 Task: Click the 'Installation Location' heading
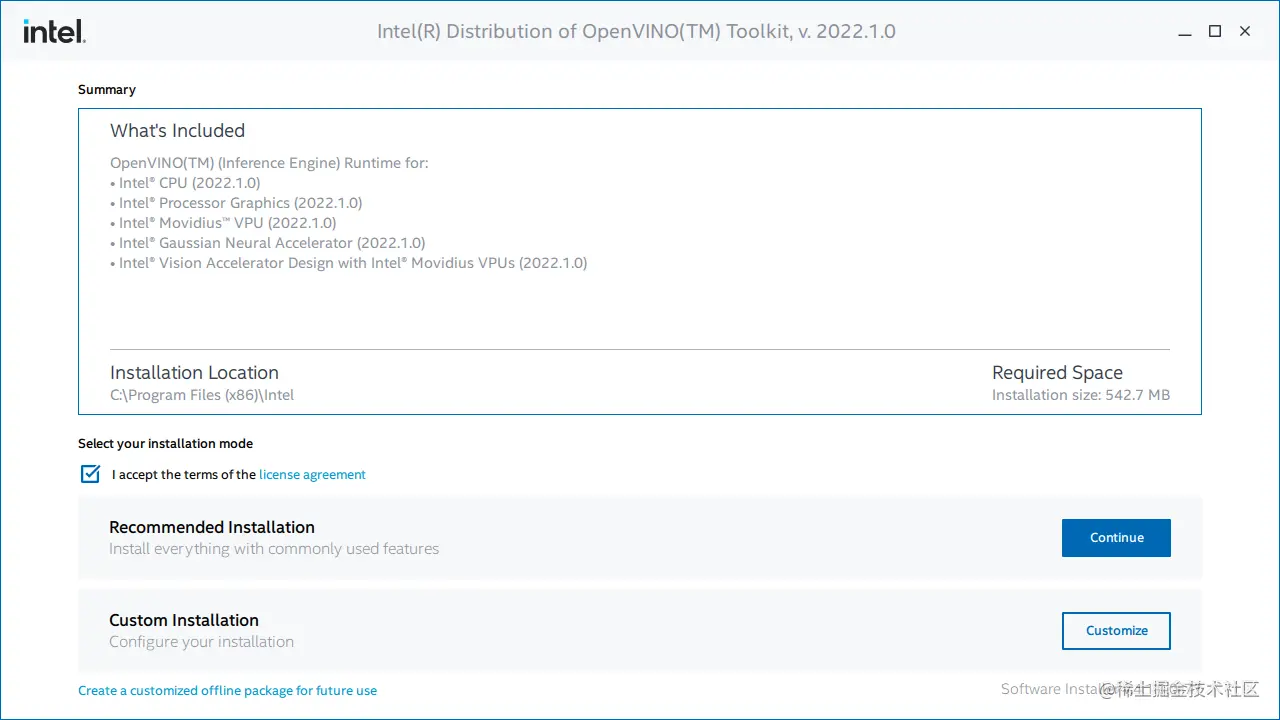[x=194, y=373]
